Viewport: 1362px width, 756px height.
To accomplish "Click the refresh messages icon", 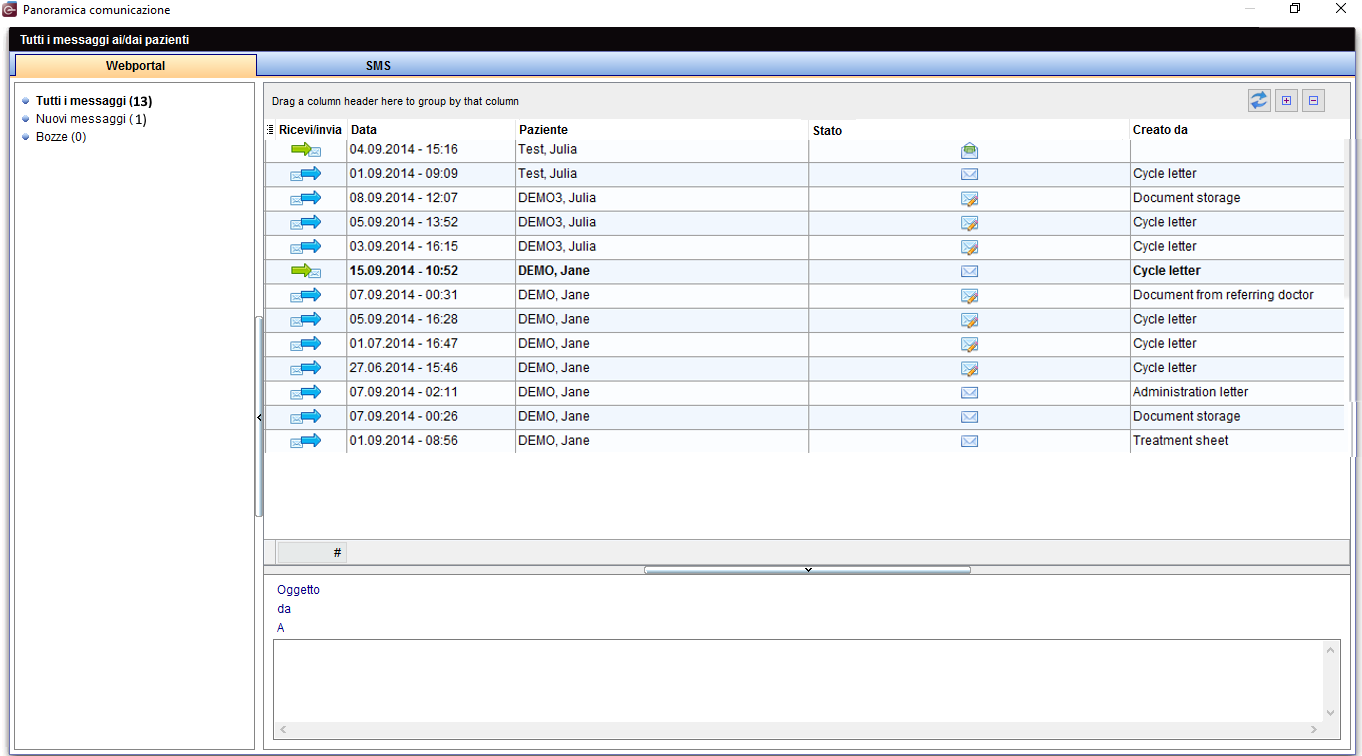I will pos(1259,100).
